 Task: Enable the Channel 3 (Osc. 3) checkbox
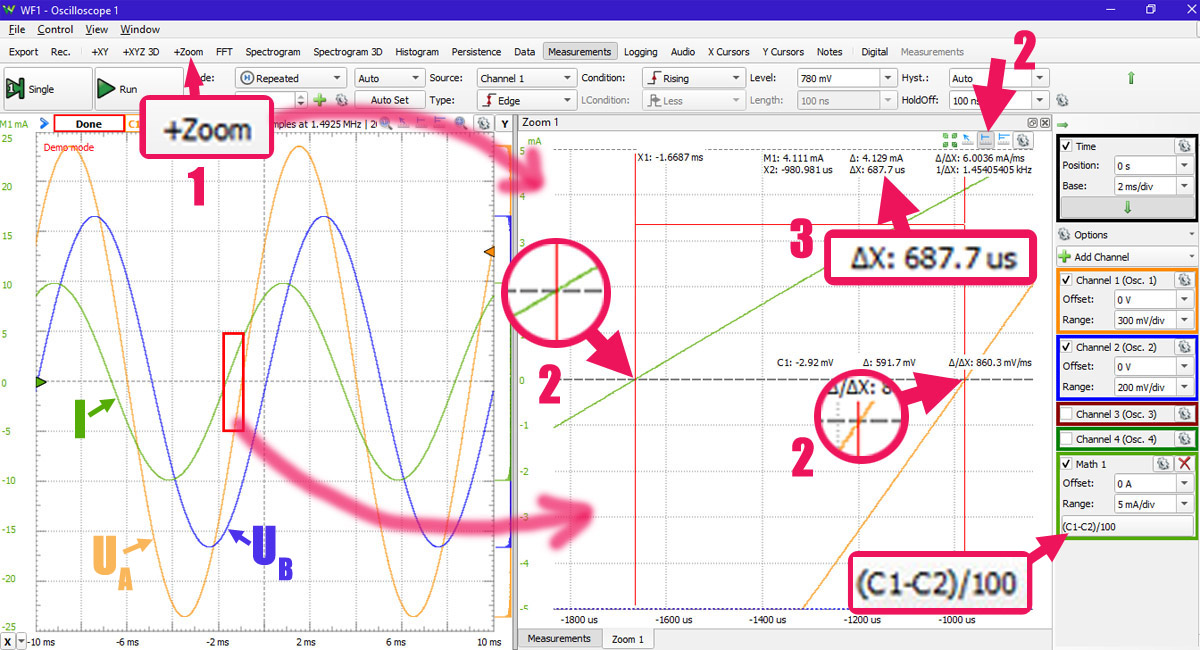pos(1066,414)
